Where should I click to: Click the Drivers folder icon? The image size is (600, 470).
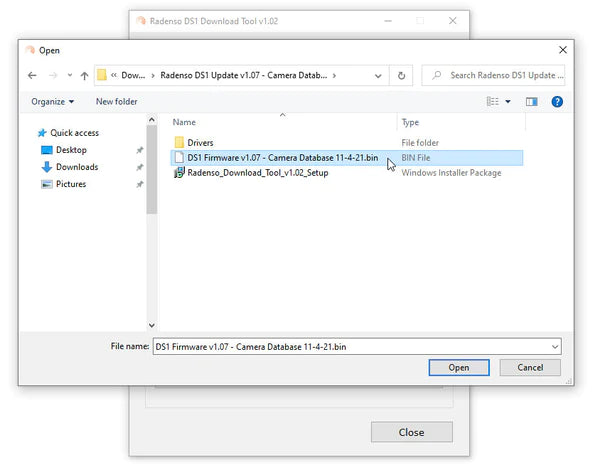click(x=179, y=142)
